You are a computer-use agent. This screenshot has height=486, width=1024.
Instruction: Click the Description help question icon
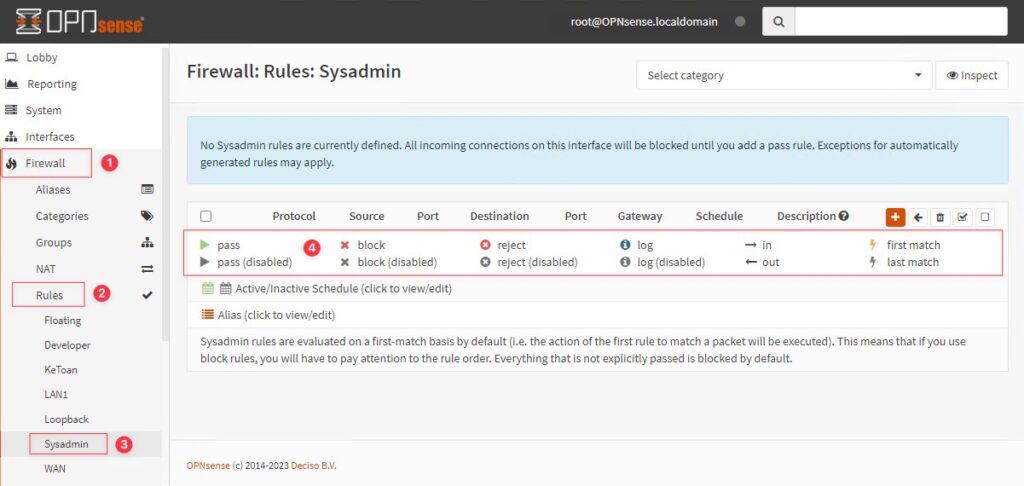(844, 216)
